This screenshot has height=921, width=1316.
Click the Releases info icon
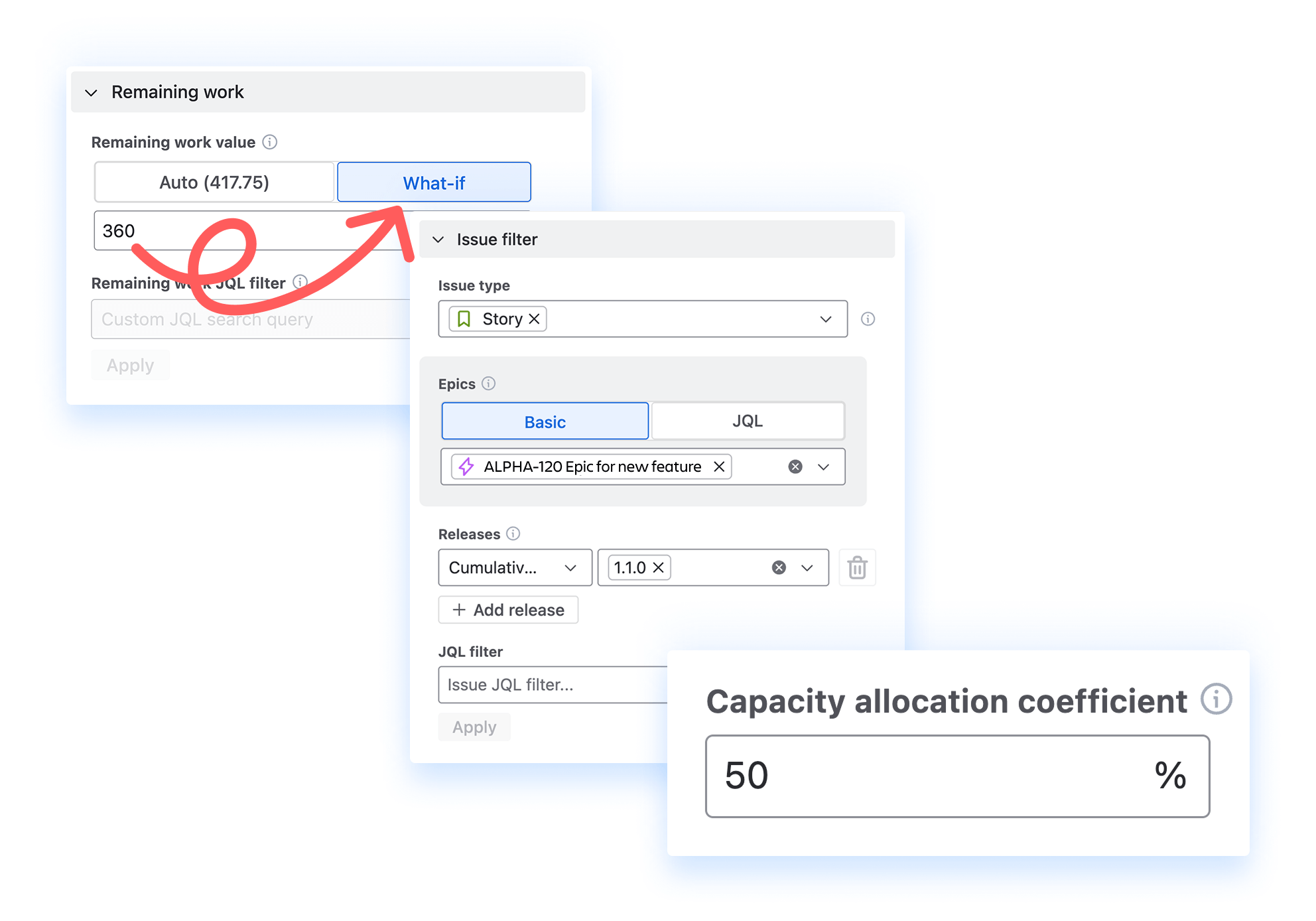(513, 533)
